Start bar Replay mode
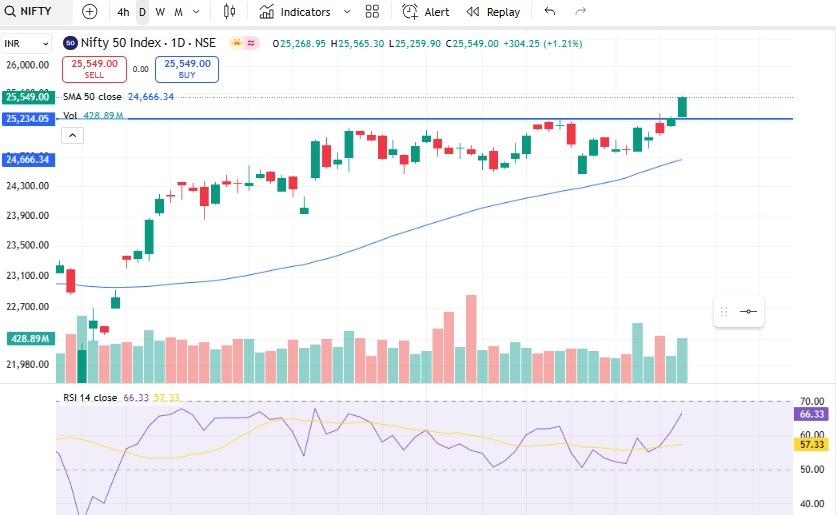 493,12
